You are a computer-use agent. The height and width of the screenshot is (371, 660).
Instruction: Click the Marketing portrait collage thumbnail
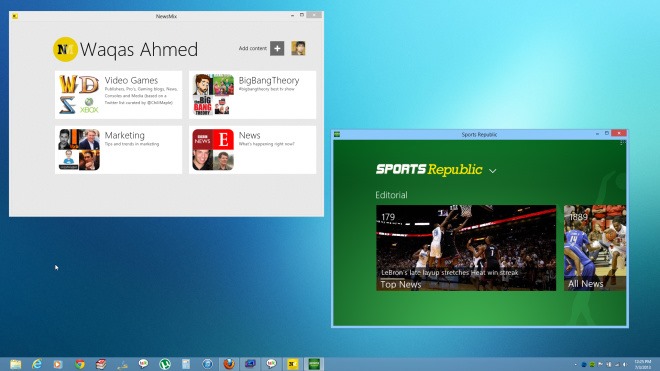coord(79,149)
